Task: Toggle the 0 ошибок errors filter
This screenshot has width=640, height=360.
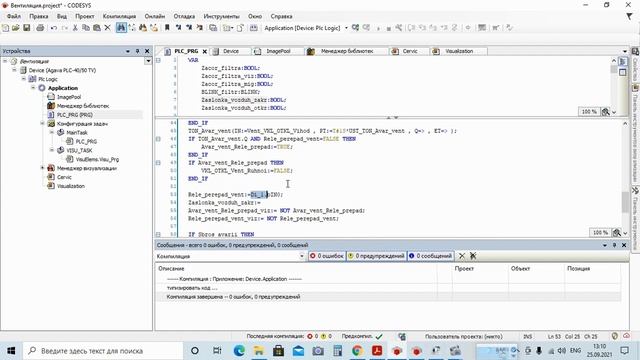Action: pos(327,256)
